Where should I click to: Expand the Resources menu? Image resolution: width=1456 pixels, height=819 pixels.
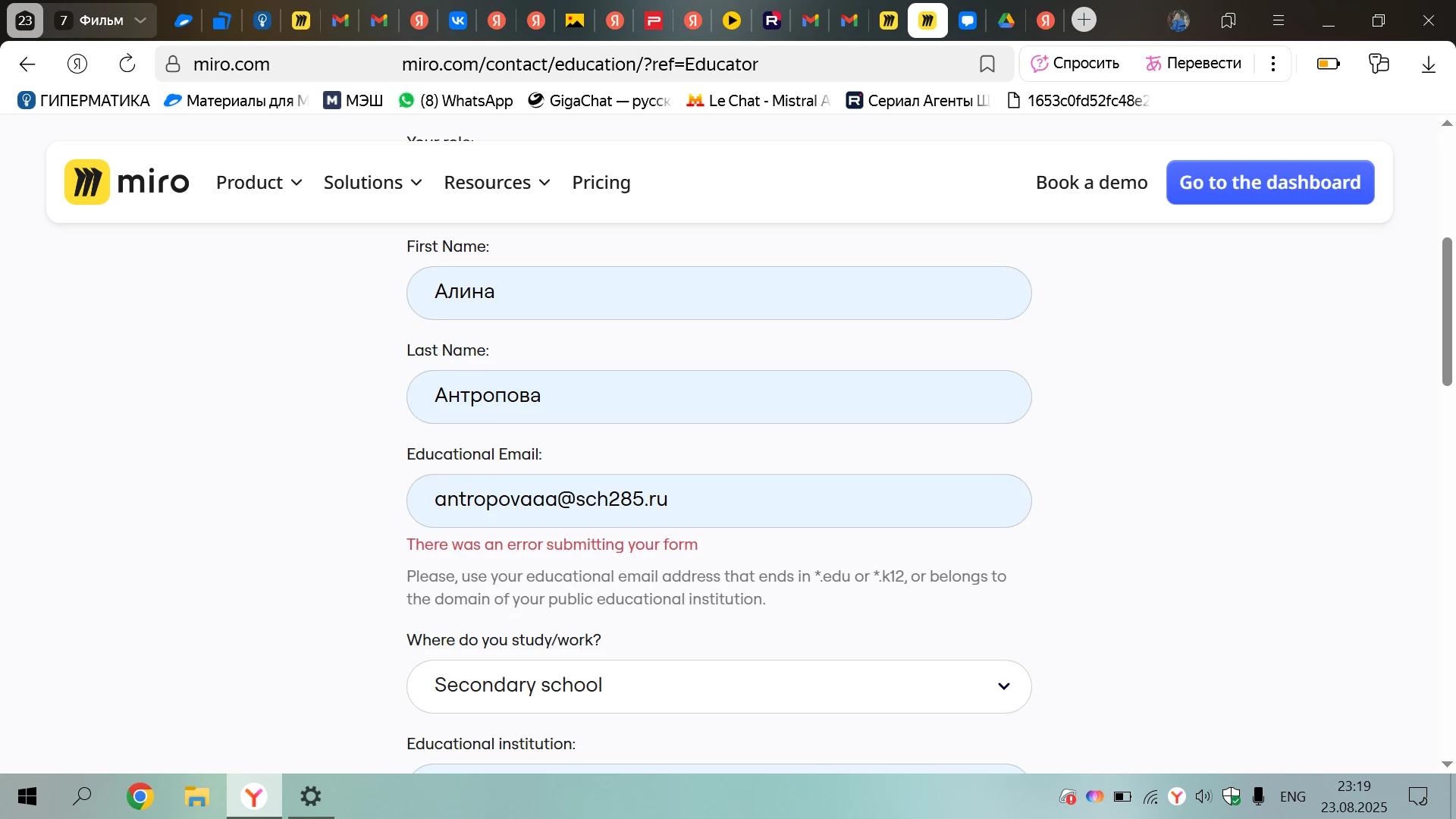pos(497,183)
